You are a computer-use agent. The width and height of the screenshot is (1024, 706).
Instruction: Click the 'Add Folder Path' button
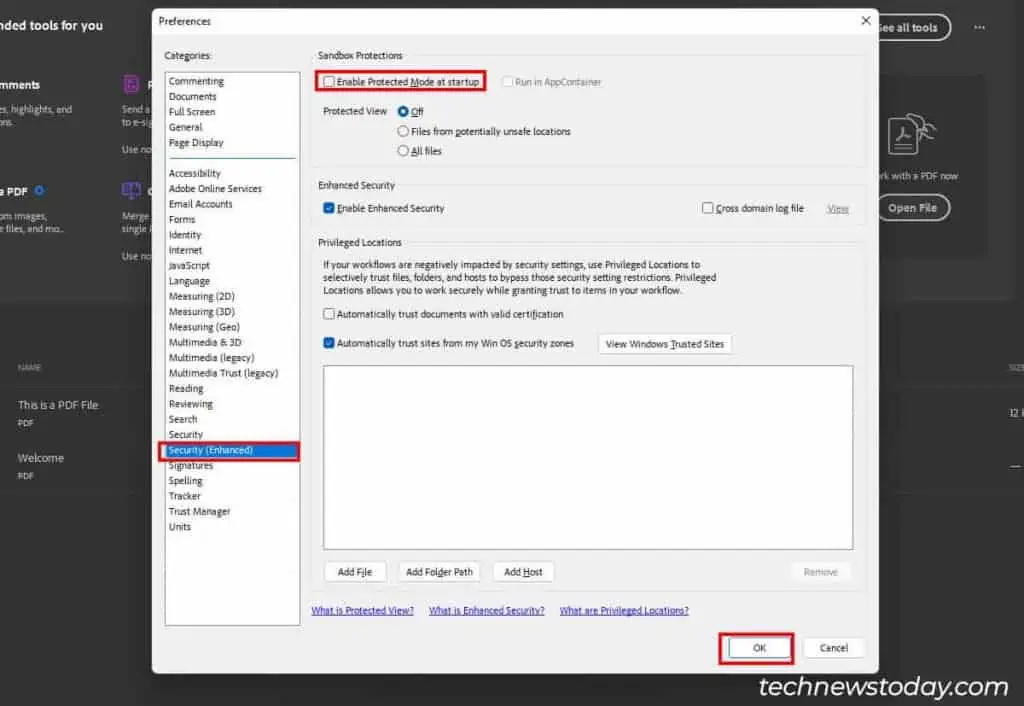tap(439, 571)
